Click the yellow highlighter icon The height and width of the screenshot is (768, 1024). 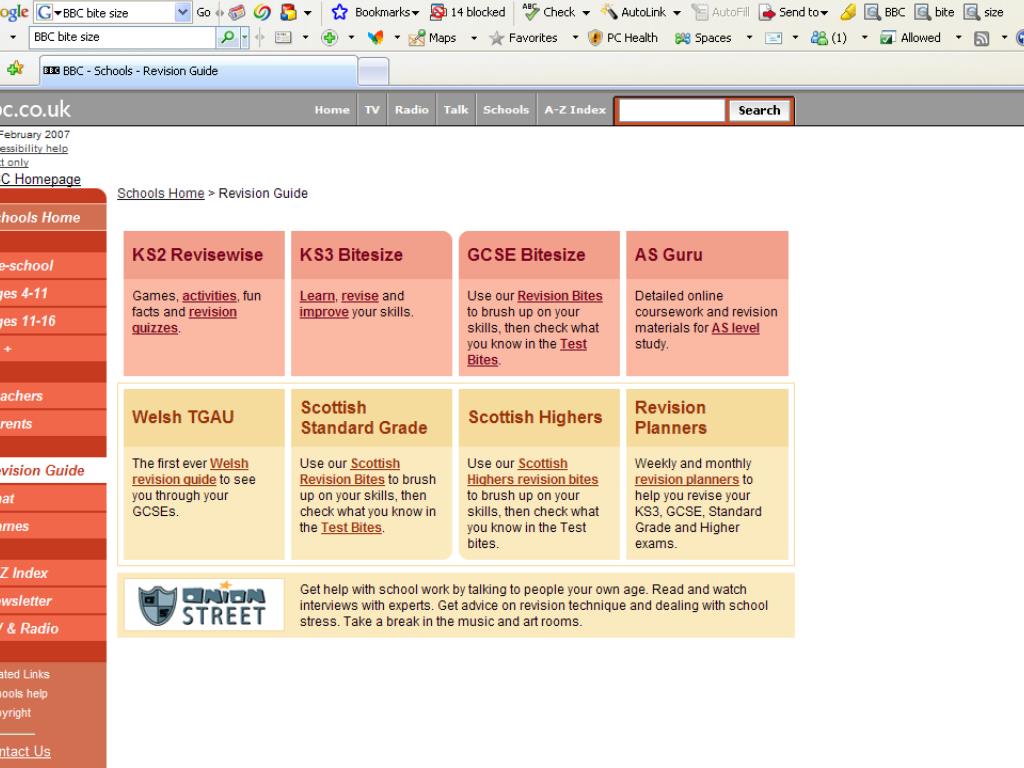coord(848,12)
